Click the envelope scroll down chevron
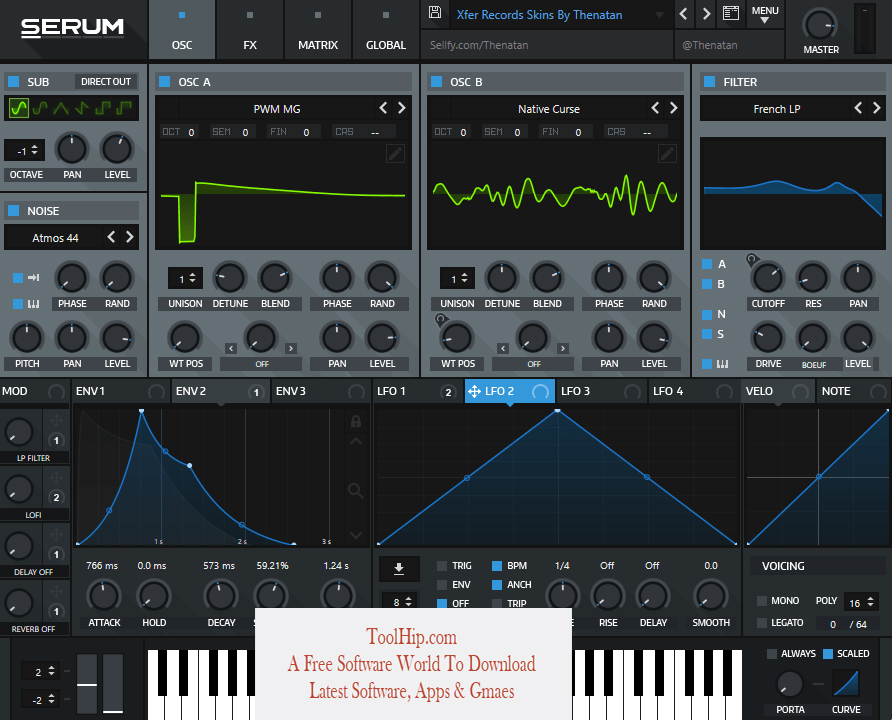This screenshot has width=892, height=720. coord(356,535)
